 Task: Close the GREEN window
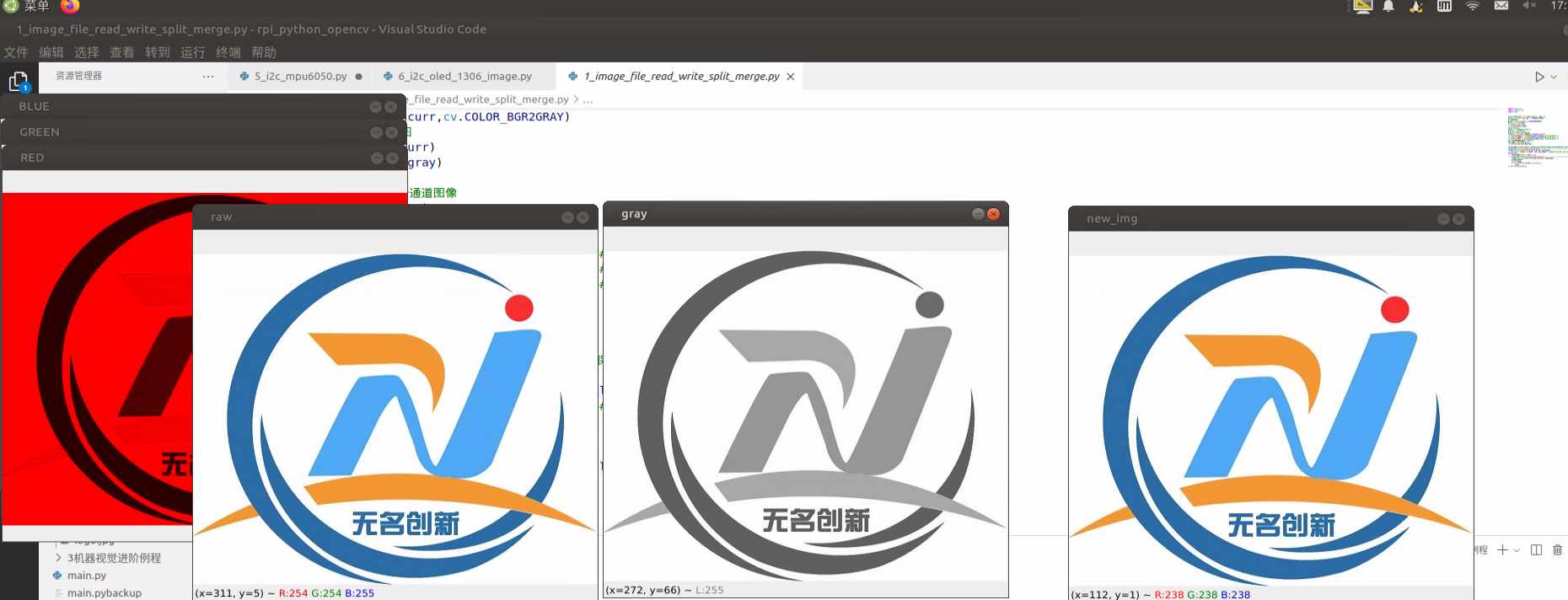tap(391, 132)
